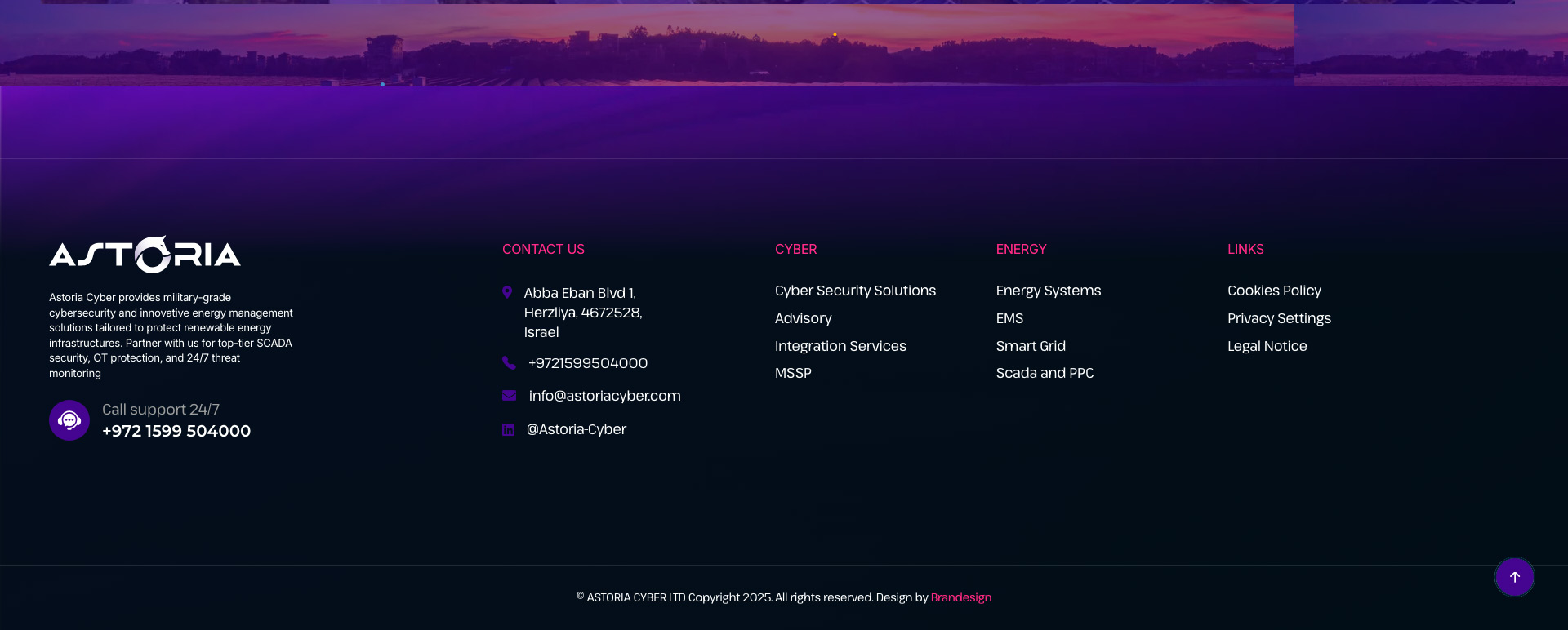Screen dimensions: 1568x630
Task: View the Legal Notice page
Action: tap(1267, 346)
